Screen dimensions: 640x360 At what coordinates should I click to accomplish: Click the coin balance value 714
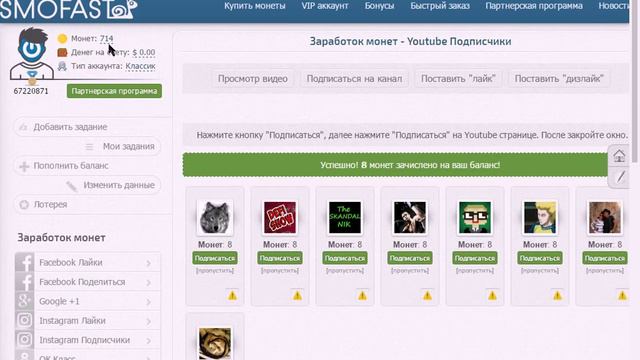107,39
